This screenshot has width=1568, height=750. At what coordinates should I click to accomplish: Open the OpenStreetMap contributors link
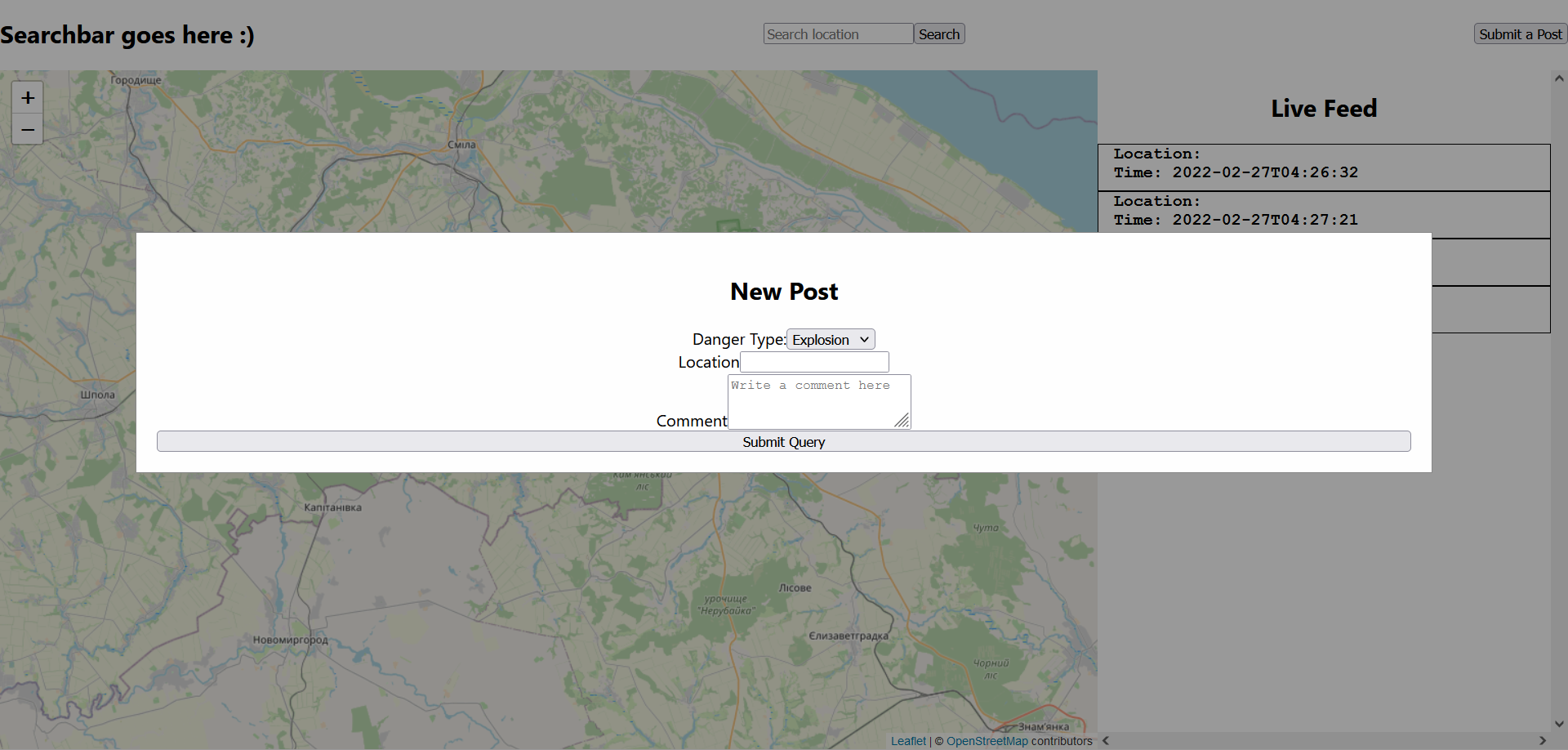click(x=987, y=740)
